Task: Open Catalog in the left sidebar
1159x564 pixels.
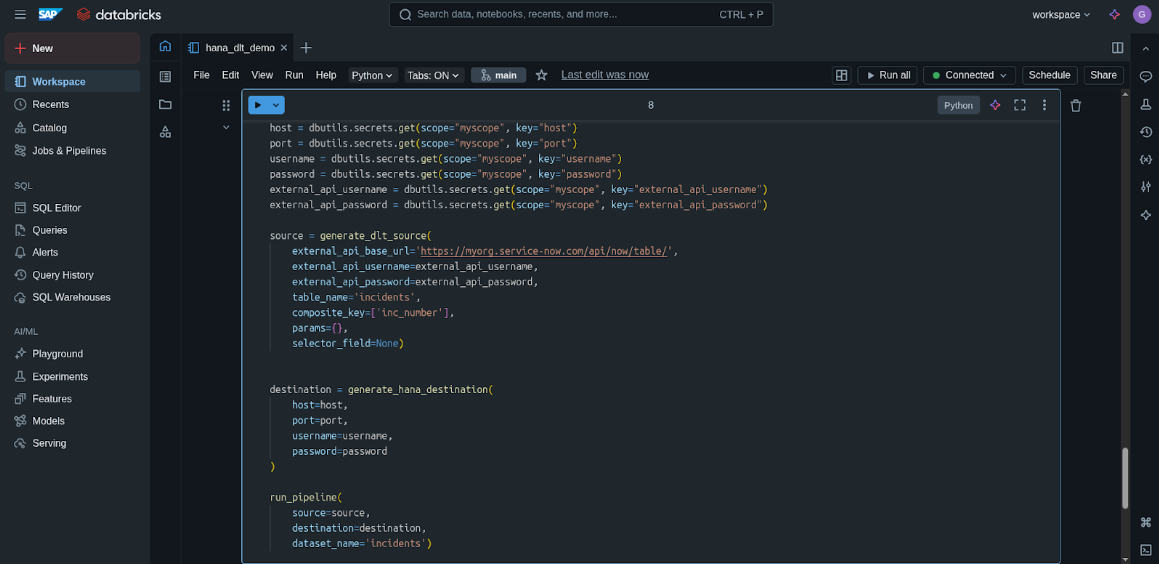Action: 72,128
